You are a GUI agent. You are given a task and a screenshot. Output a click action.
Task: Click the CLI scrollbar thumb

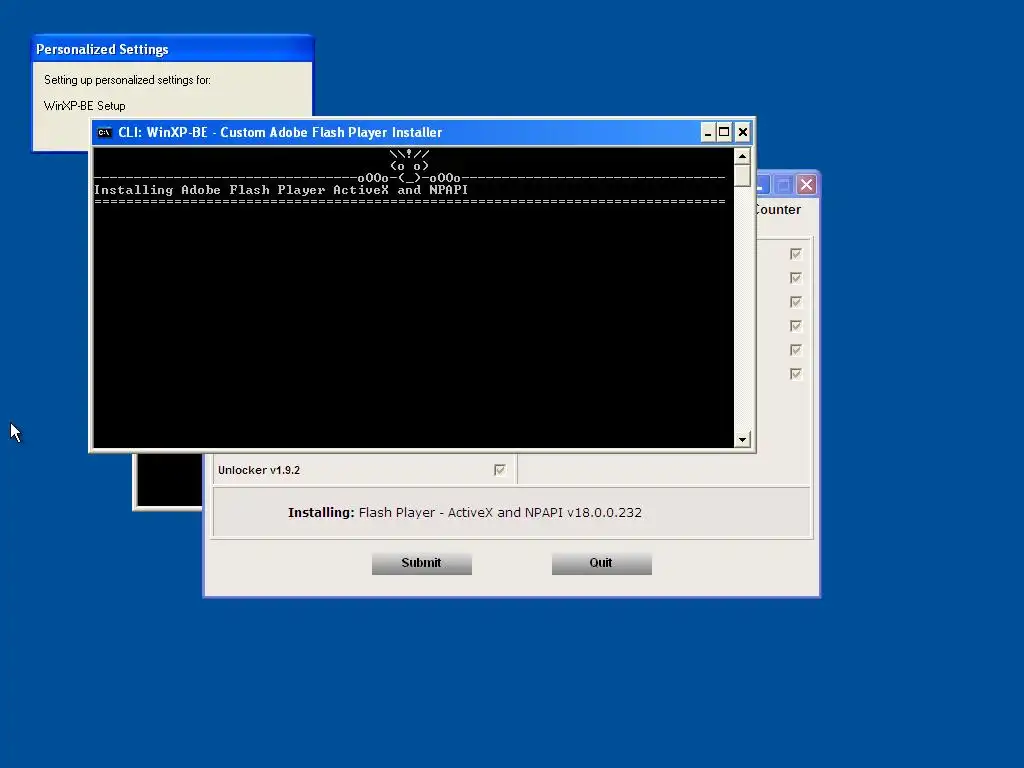point(742,176)
